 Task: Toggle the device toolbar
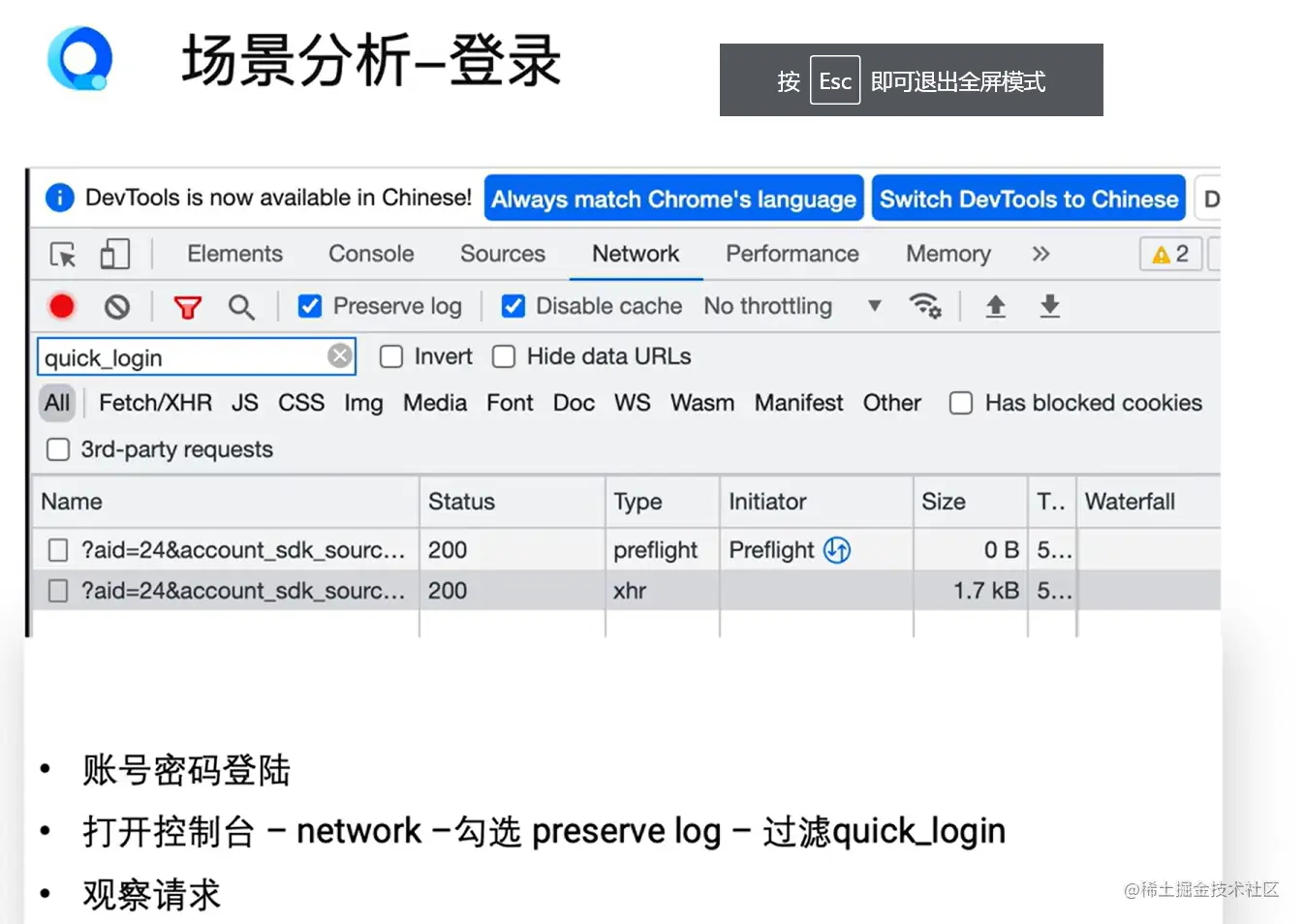point(114,254)
